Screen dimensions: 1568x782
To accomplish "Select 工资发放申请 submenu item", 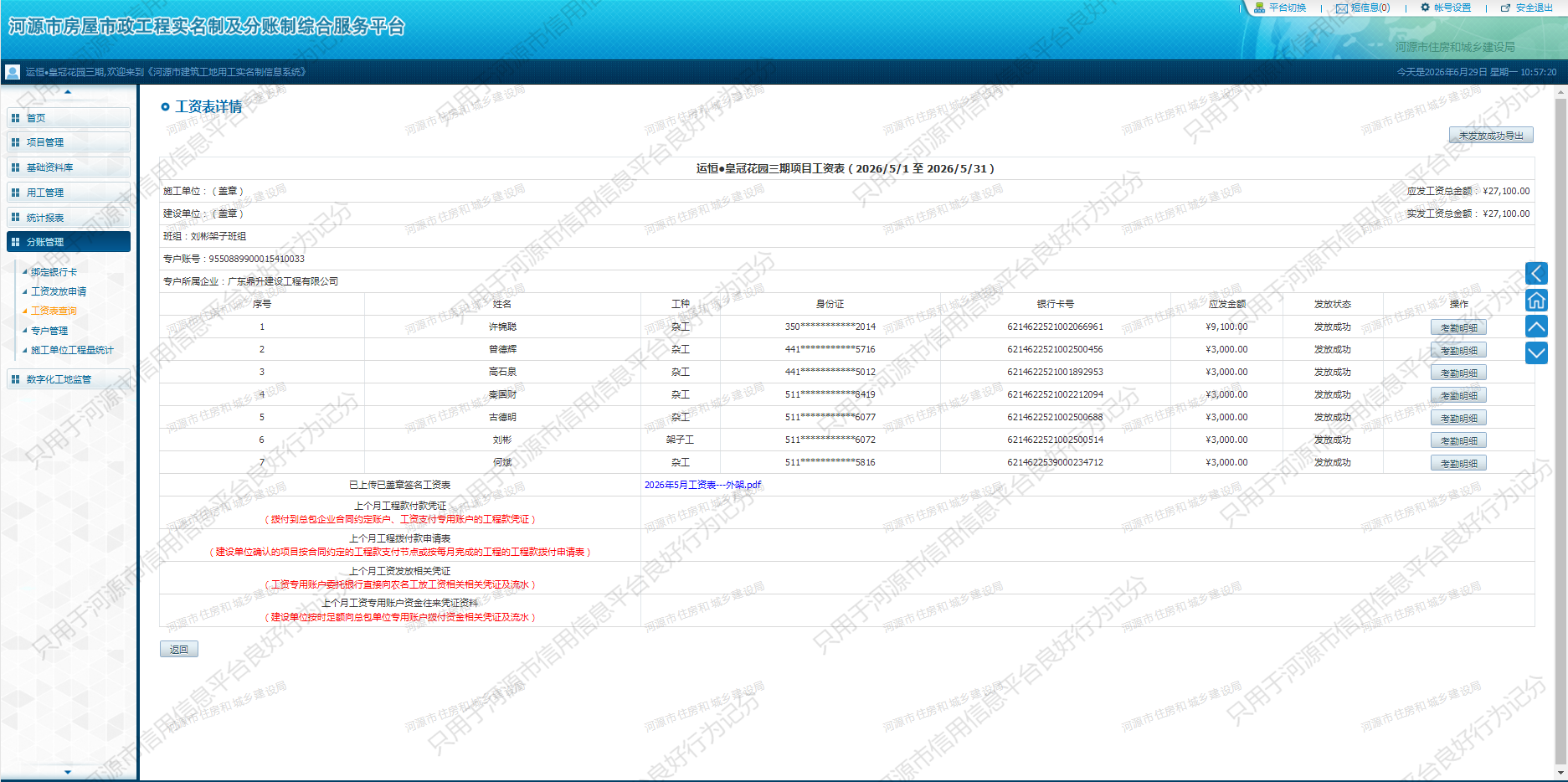I will click(59, 291).
